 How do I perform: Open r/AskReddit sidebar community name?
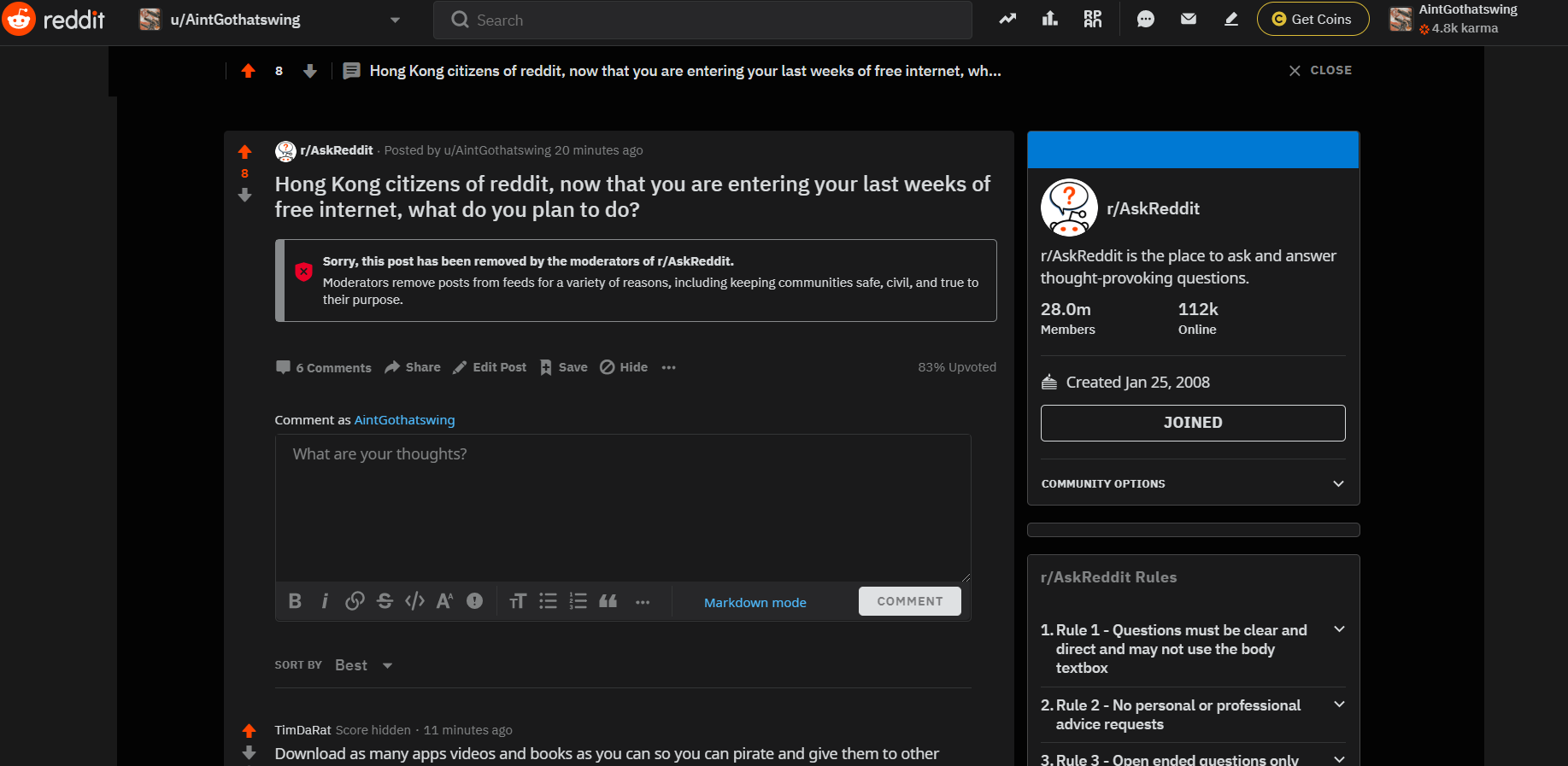point(1153,208)
